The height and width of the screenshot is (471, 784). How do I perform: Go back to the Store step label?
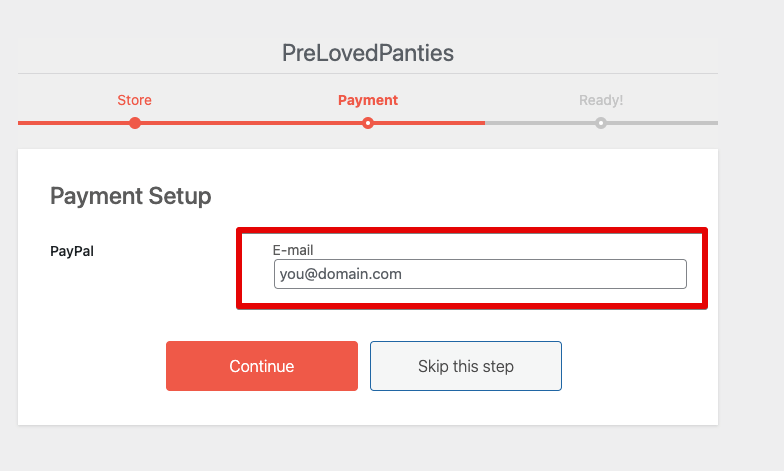pyautogui.click(x=135, y=100)
